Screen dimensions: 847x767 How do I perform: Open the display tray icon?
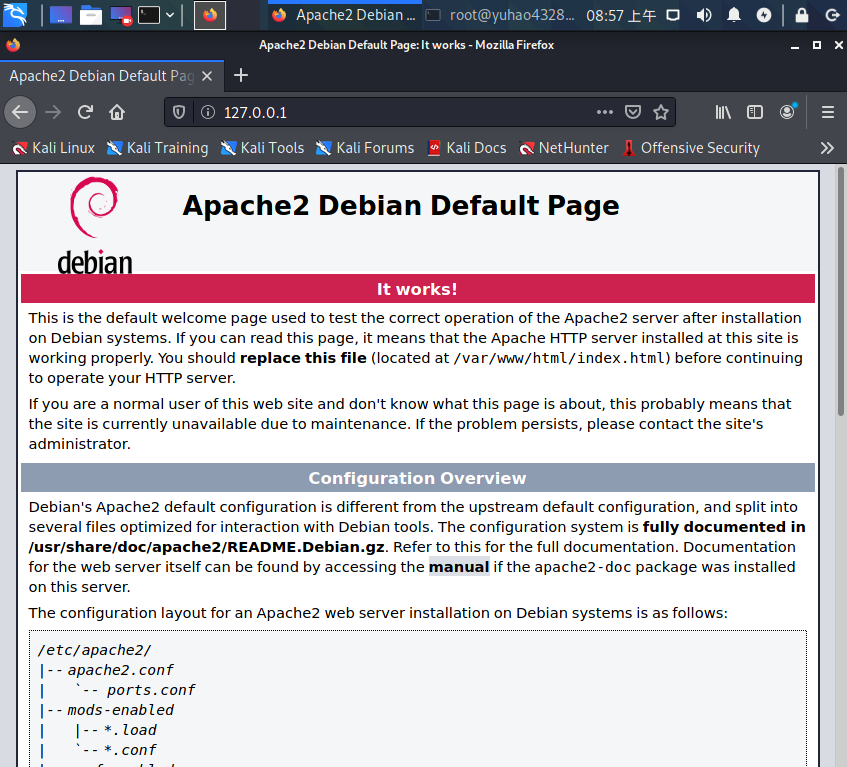coord(673,15)
